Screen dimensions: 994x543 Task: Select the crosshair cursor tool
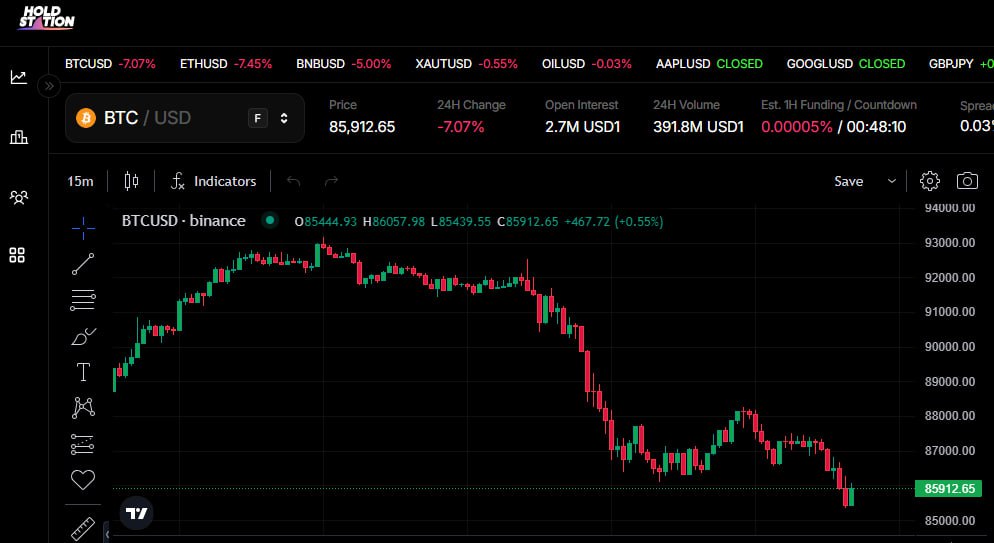click(83, 228)
